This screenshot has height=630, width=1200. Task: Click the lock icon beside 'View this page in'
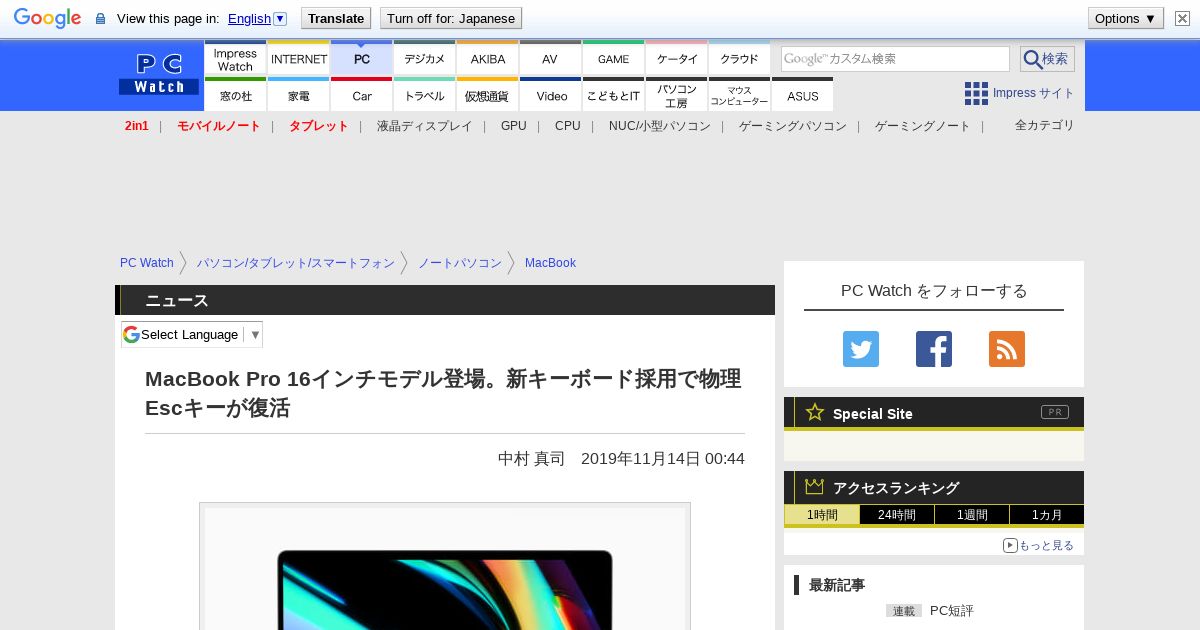pos(100,19)
